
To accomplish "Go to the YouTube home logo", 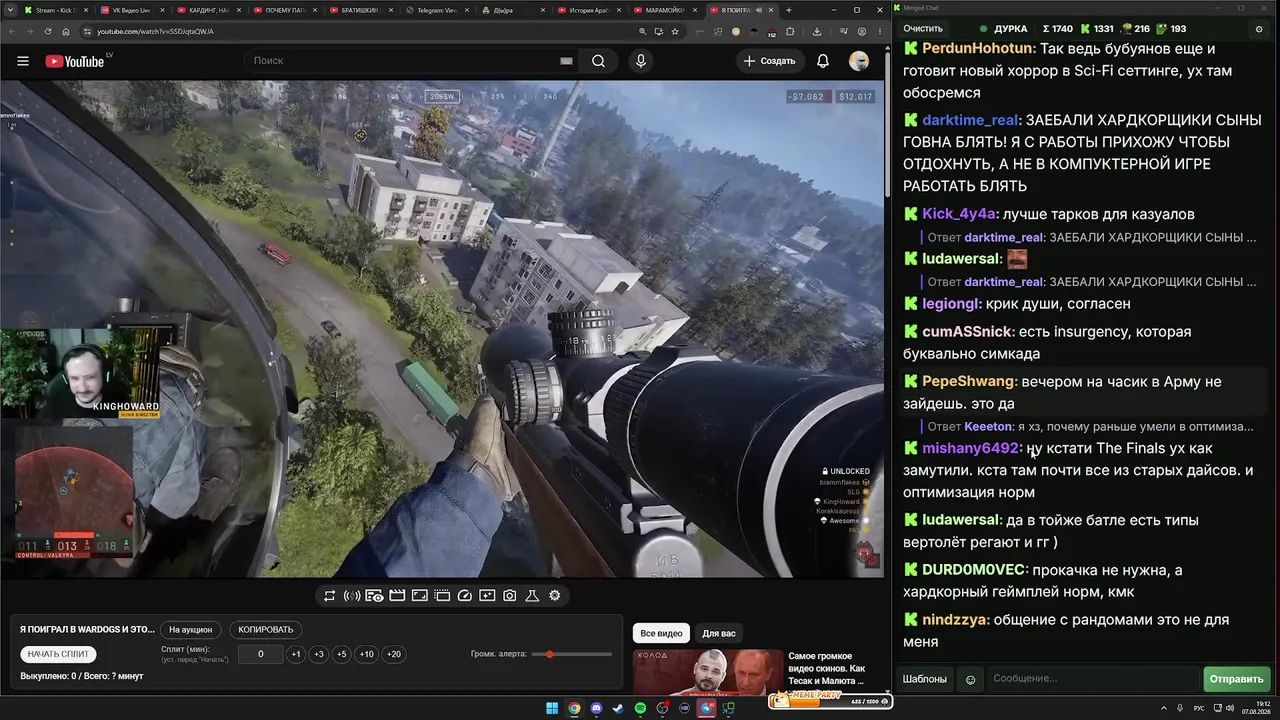I will pyautogui.click(x=75, y=61).
